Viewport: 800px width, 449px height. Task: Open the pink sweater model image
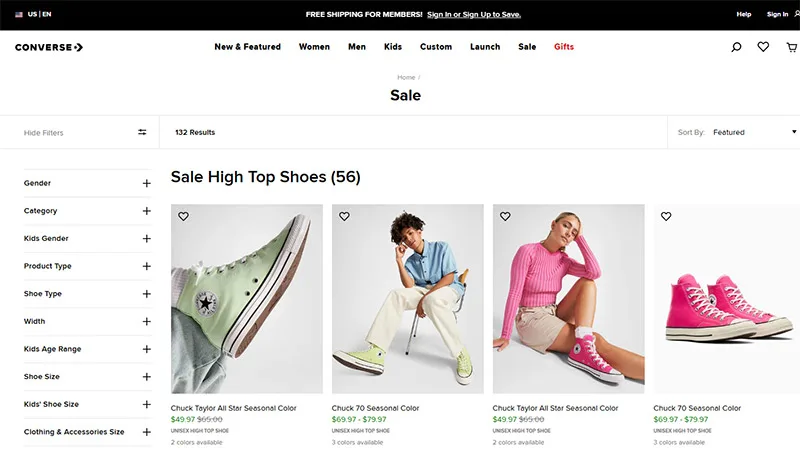568,299
